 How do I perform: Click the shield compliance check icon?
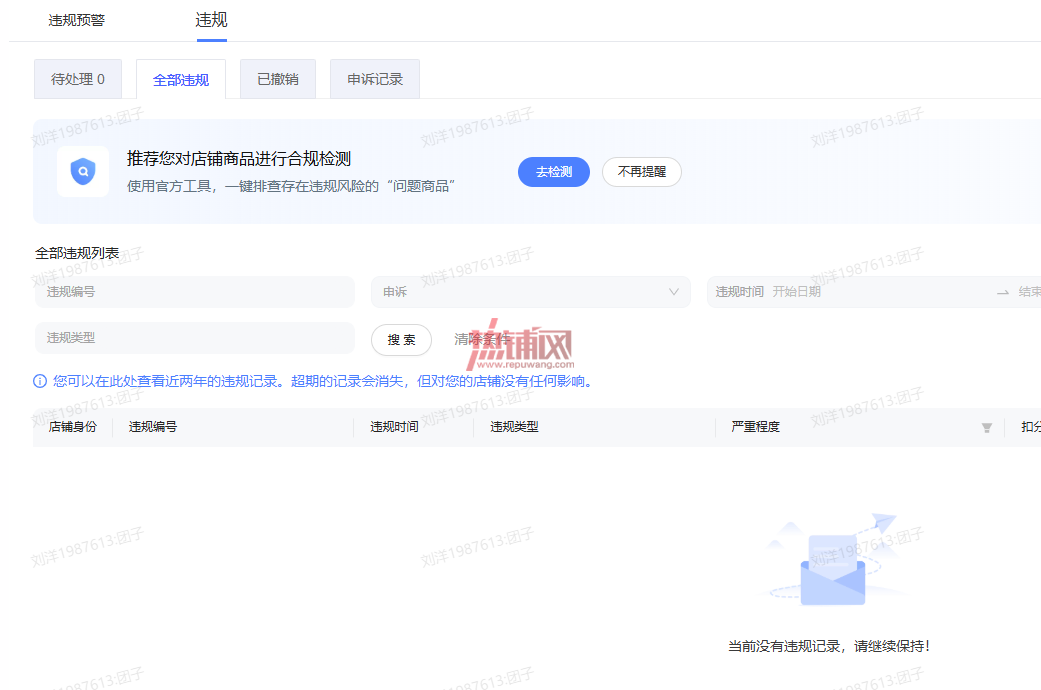(x=83, y=171)
